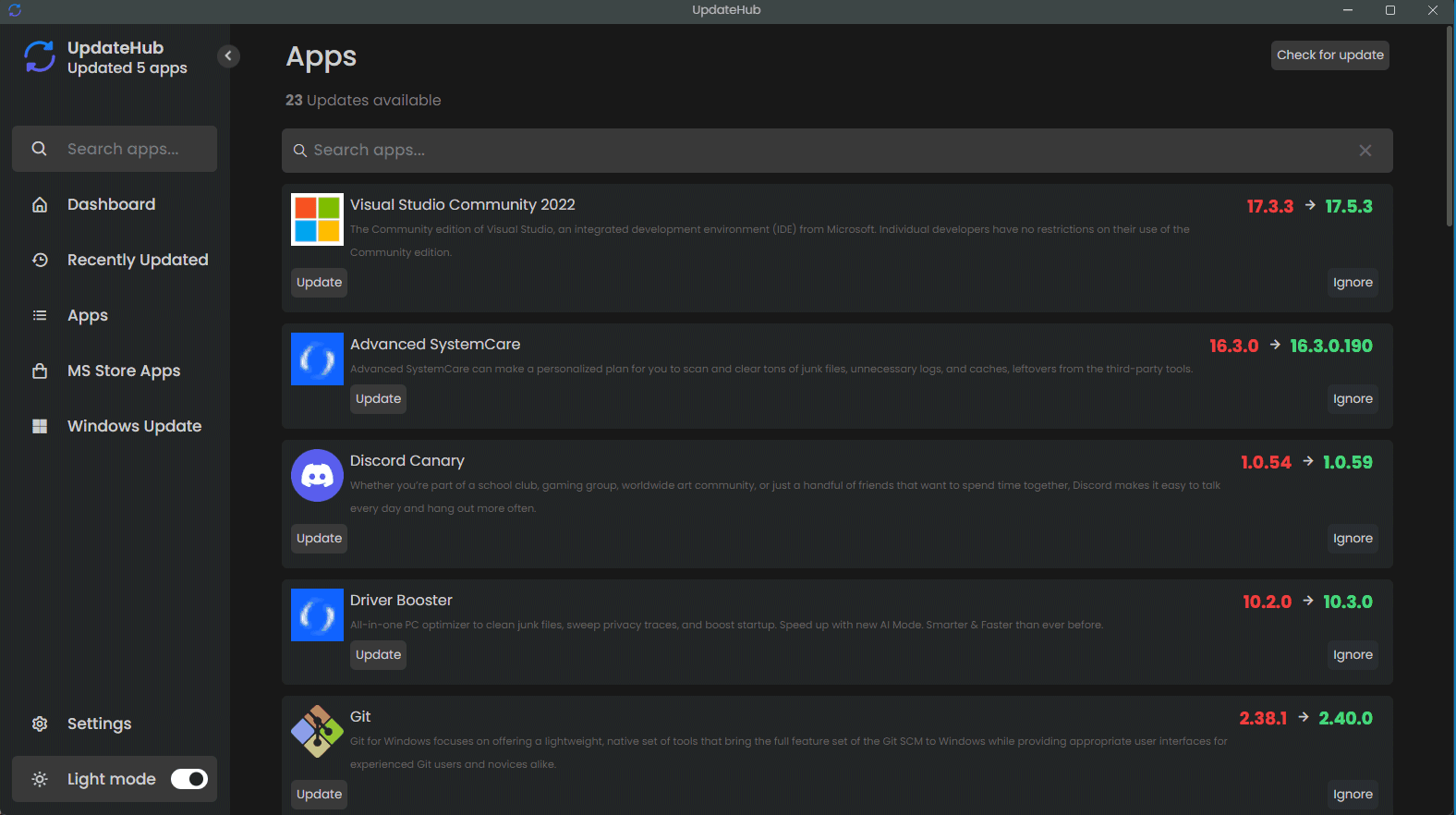Focus the main Search apps field

[x=837, y=151]
